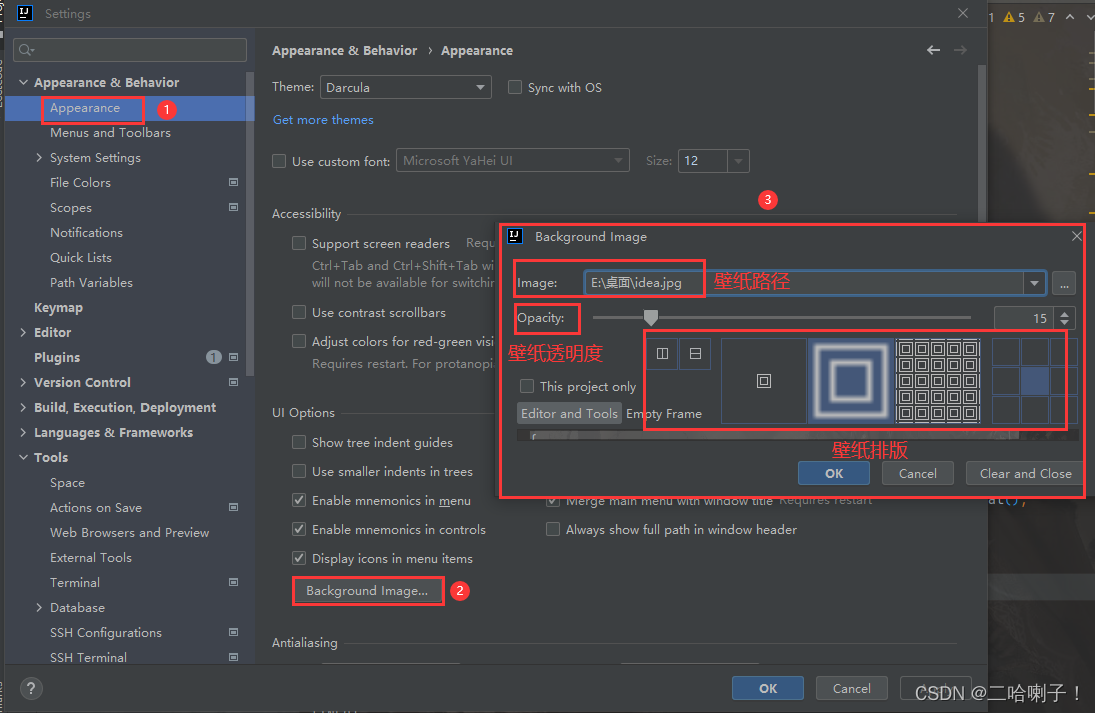Click the warning count indicator in editor
This screenshot has height=713, width=1095.
pos(1015,17)
